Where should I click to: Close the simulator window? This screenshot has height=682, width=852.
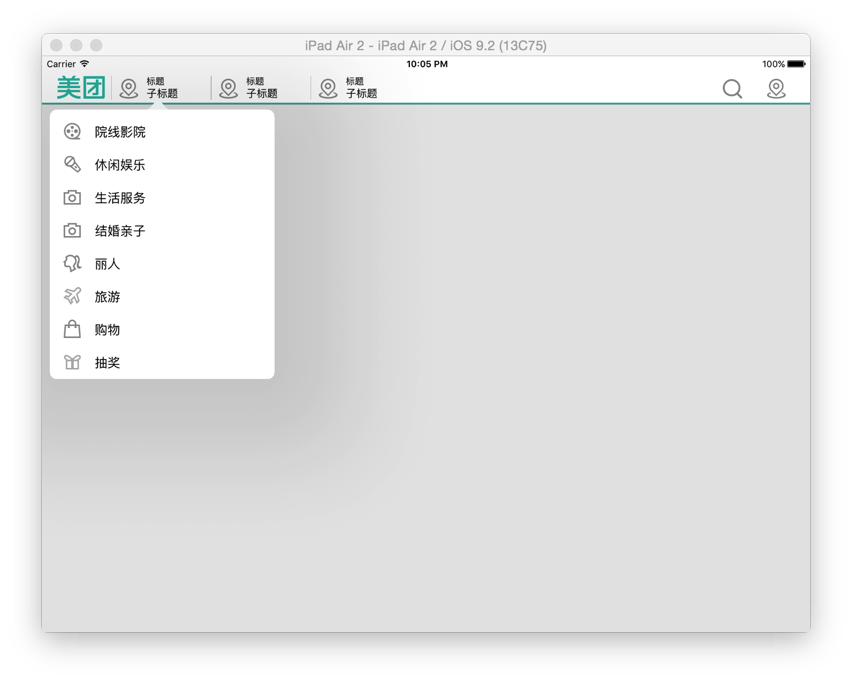tap(56, 45)
